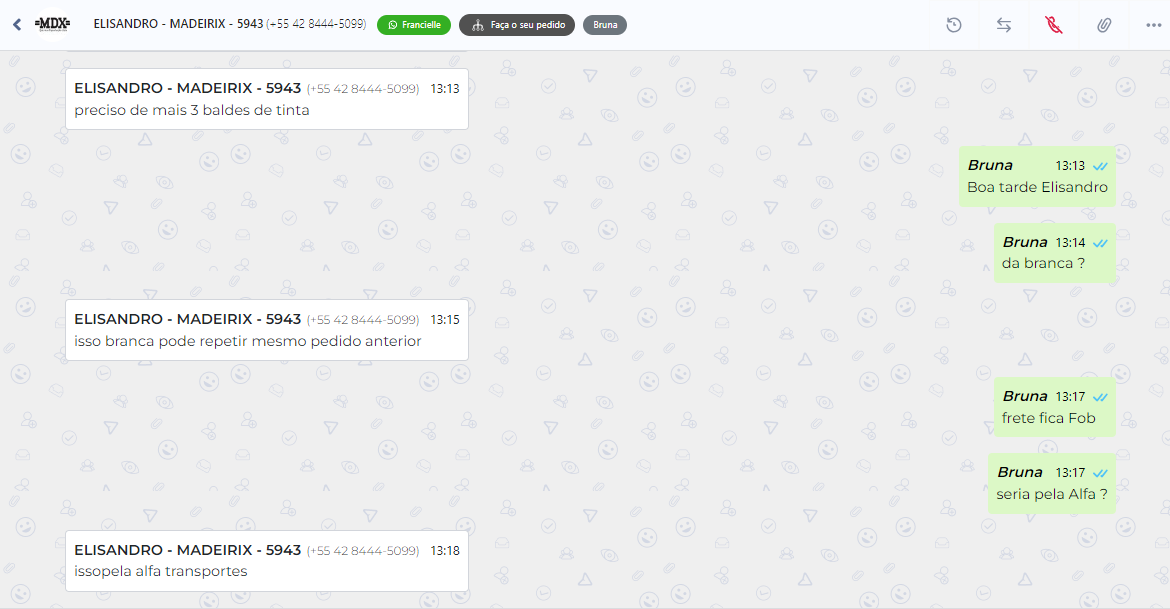
Task: Click the transfer conversation arrows icon
Action: (1004, 25)
